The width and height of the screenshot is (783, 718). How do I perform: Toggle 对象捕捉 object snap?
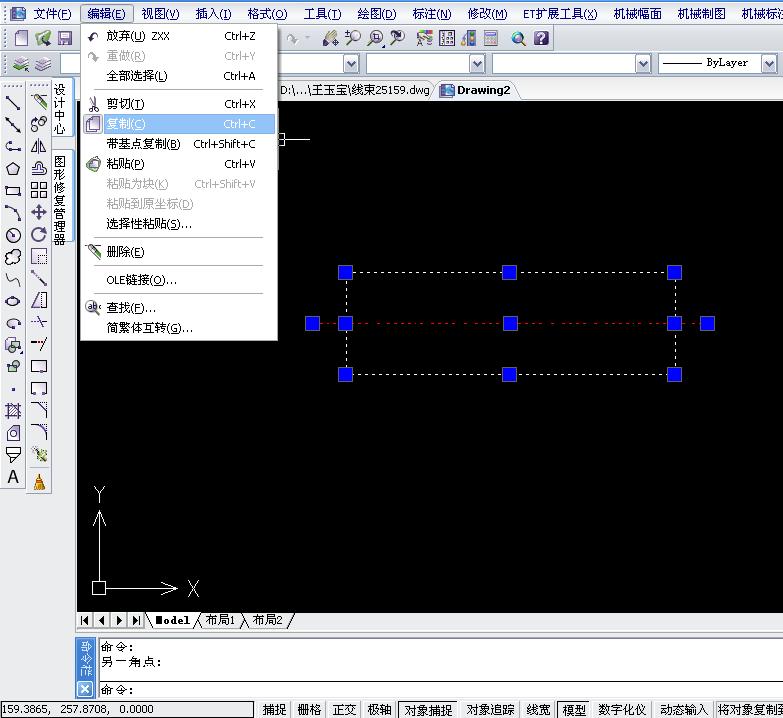click(x=428, y=710)
